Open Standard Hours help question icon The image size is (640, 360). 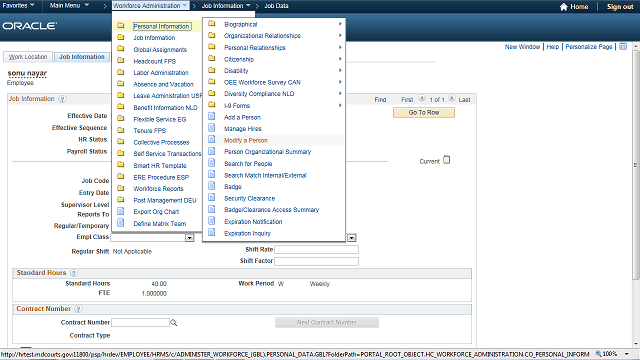74,273
